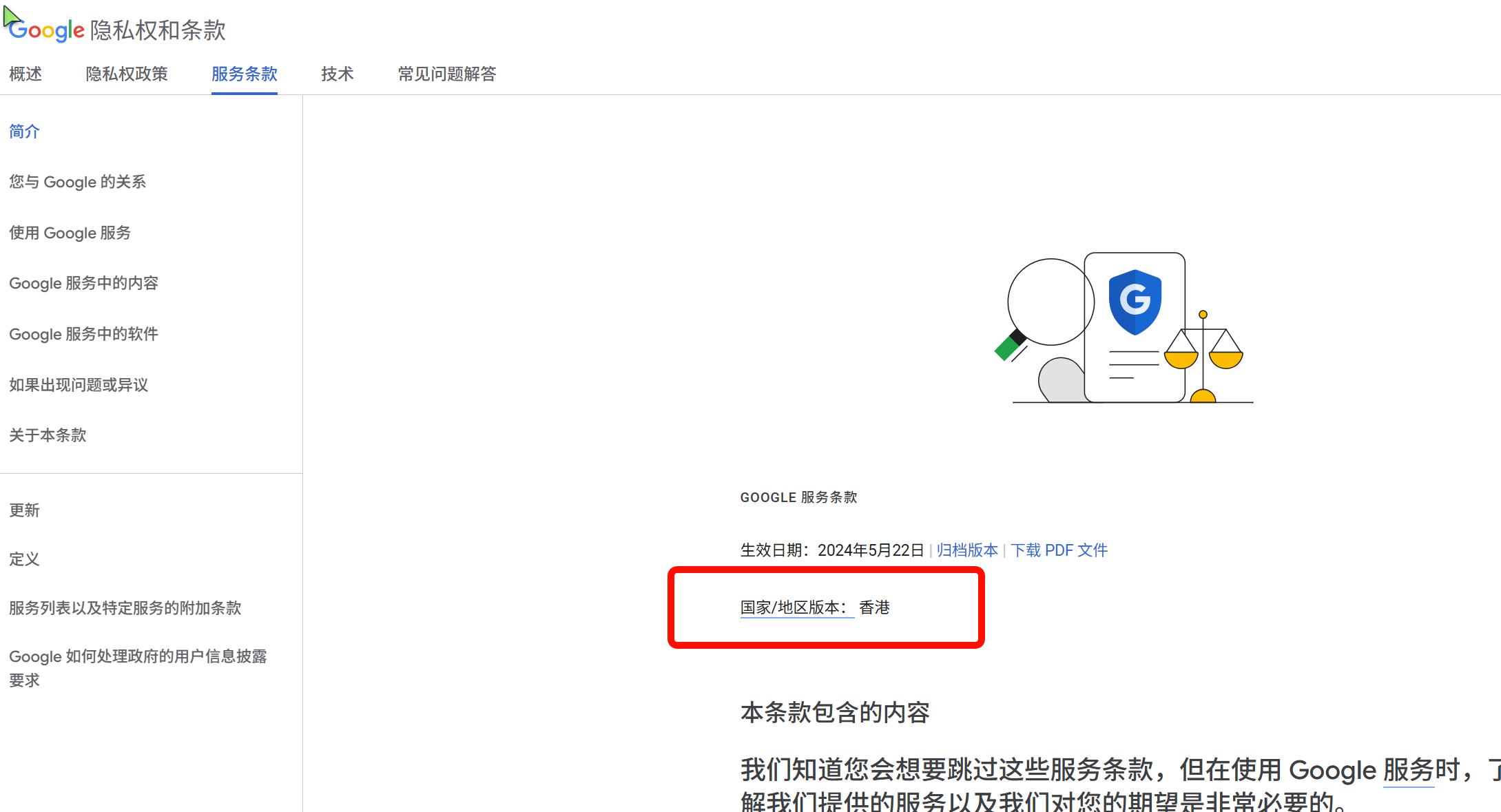
Task: Select the 服务条款 tab
Action: tap(245, 74)
